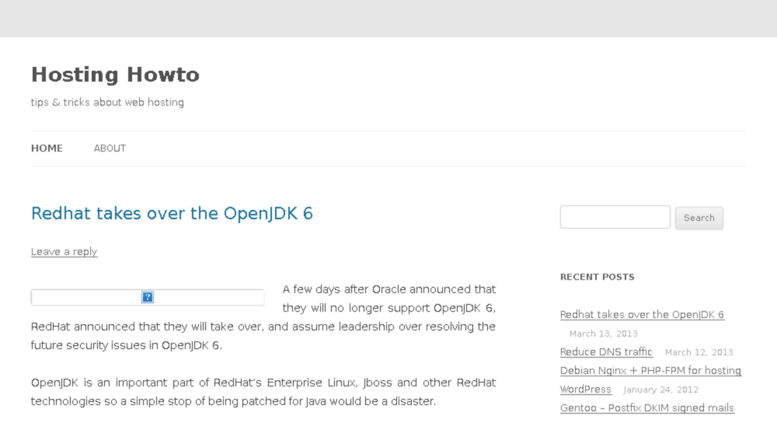777x423 pixels.
Task: Click the site tagline about web hosting
Action: [107, 102]
